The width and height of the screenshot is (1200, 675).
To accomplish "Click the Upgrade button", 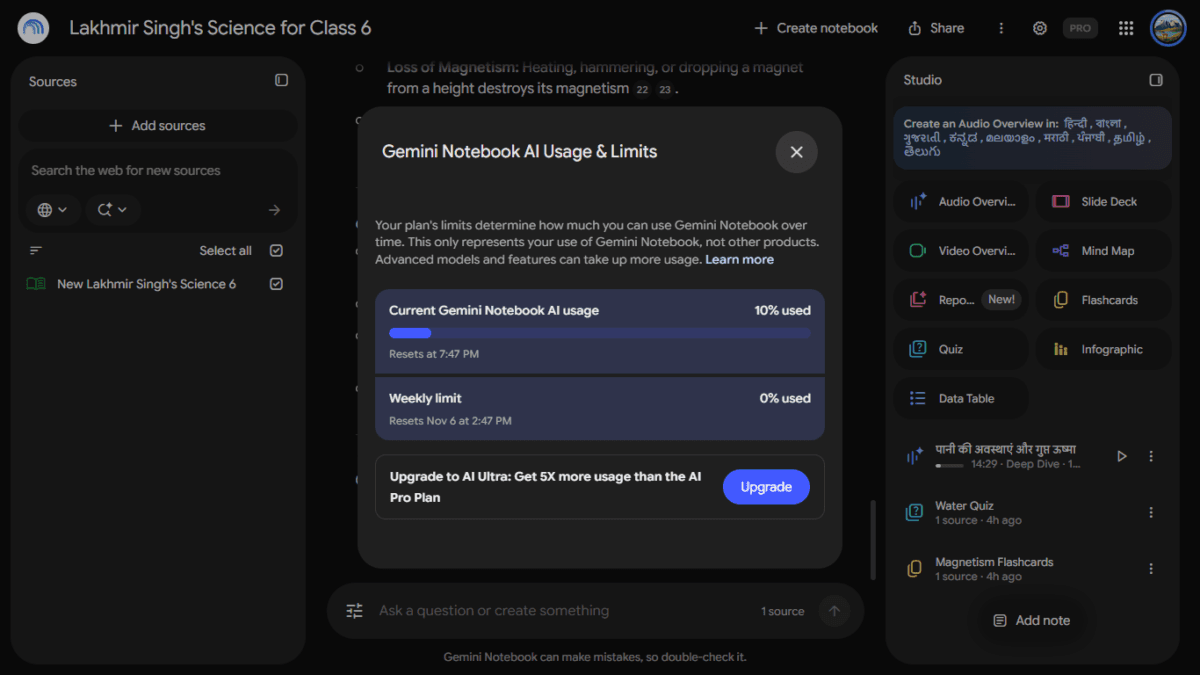I will coord(766,487).
